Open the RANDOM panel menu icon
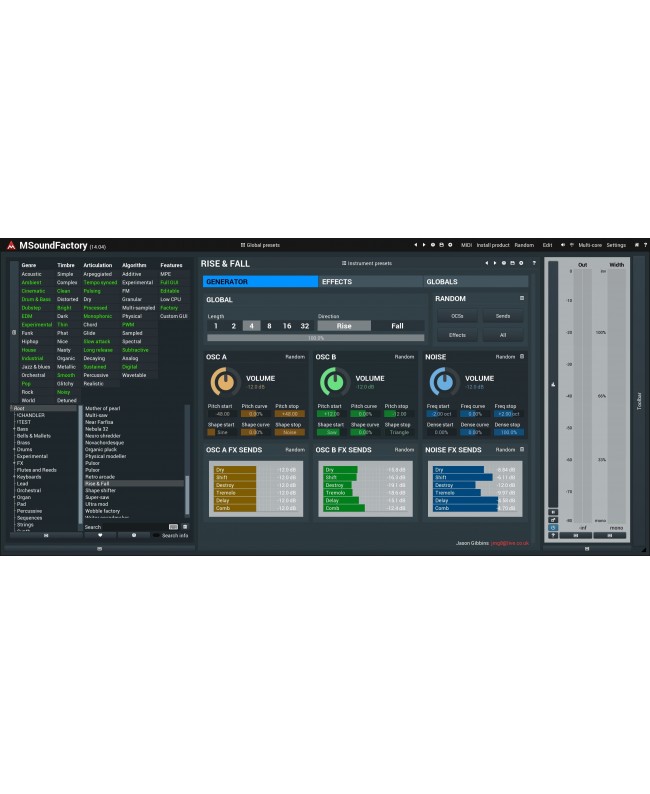650x794 pixels. pos(522,298)
